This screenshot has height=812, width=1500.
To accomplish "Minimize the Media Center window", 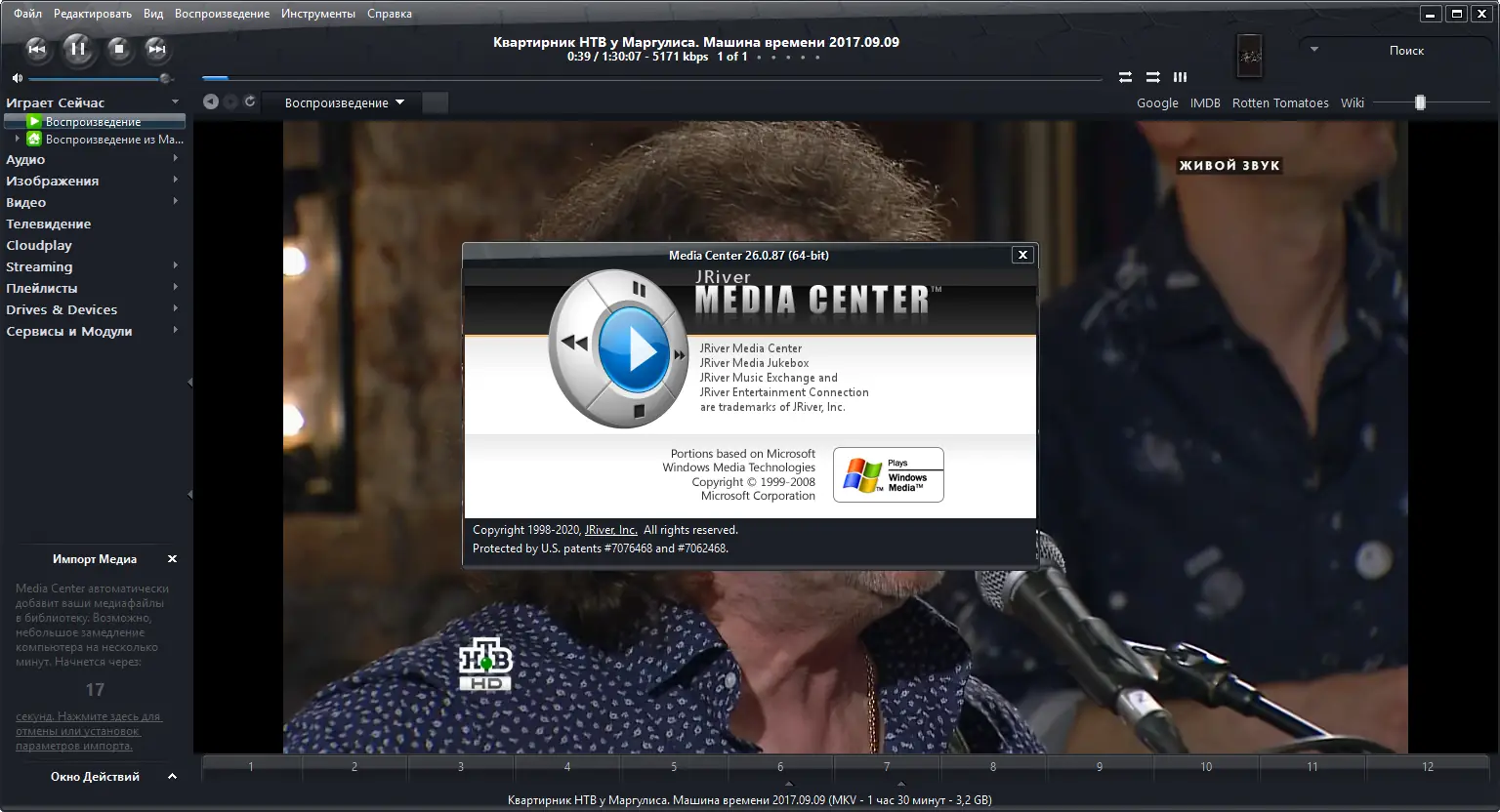I will click(x=1430, y=14).
